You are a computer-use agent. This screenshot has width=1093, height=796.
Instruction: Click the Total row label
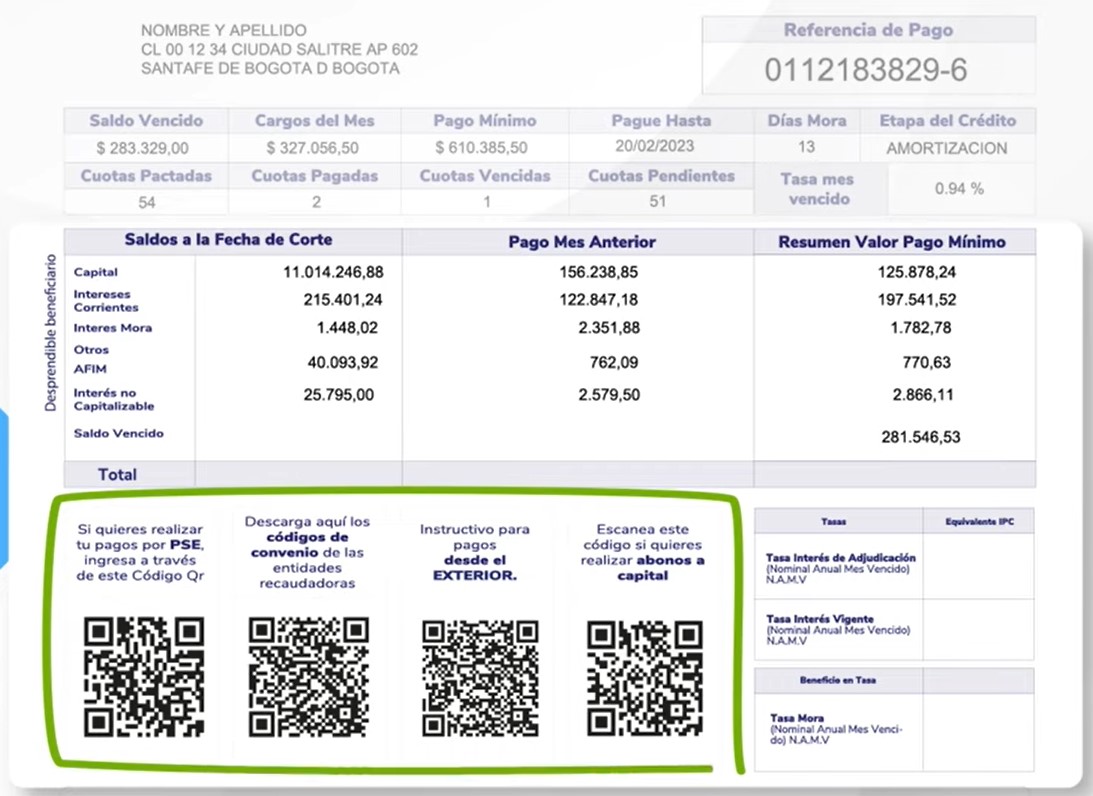(x=117, y=475)
